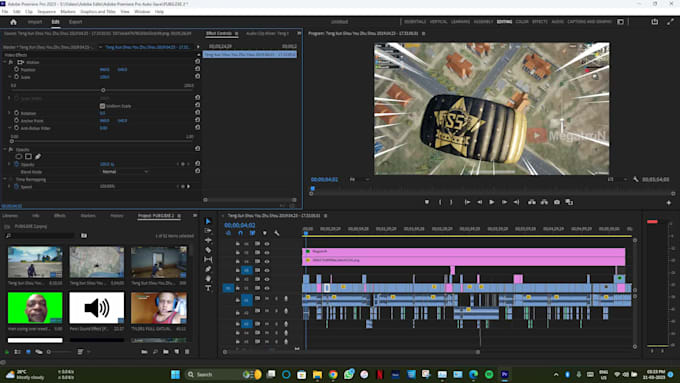The height and width of the screenshot is (383, 680).
Task: Click Anti-flicker Filter slider handle
Action: coord(12,141)
